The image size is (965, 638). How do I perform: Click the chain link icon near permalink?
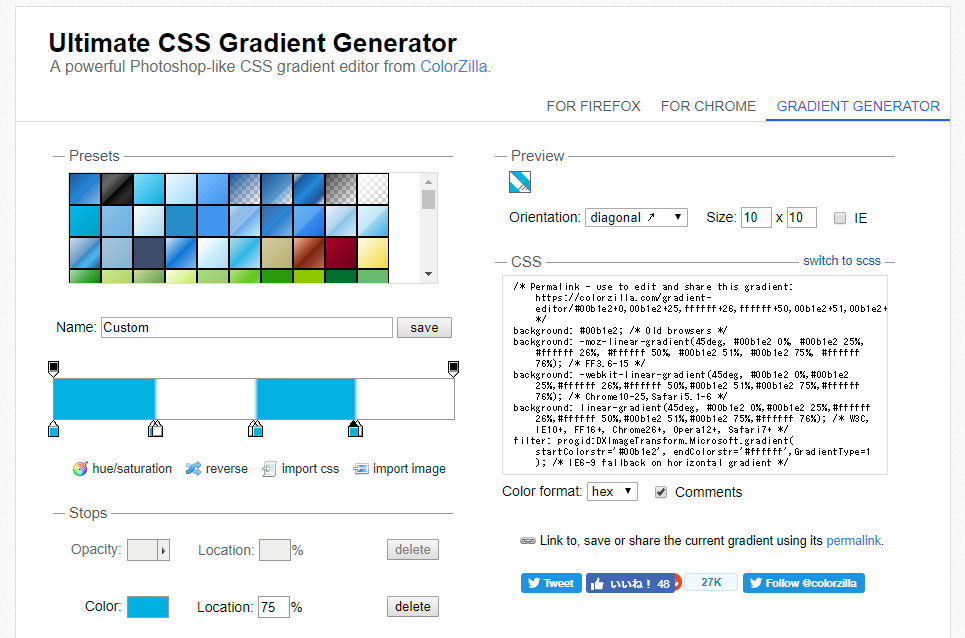coord(528,541)
